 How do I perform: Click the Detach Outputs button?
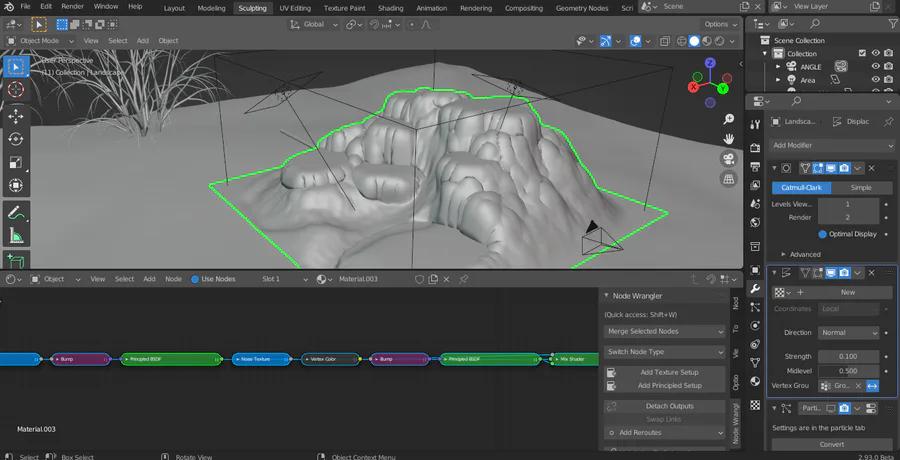coord(665,406)
